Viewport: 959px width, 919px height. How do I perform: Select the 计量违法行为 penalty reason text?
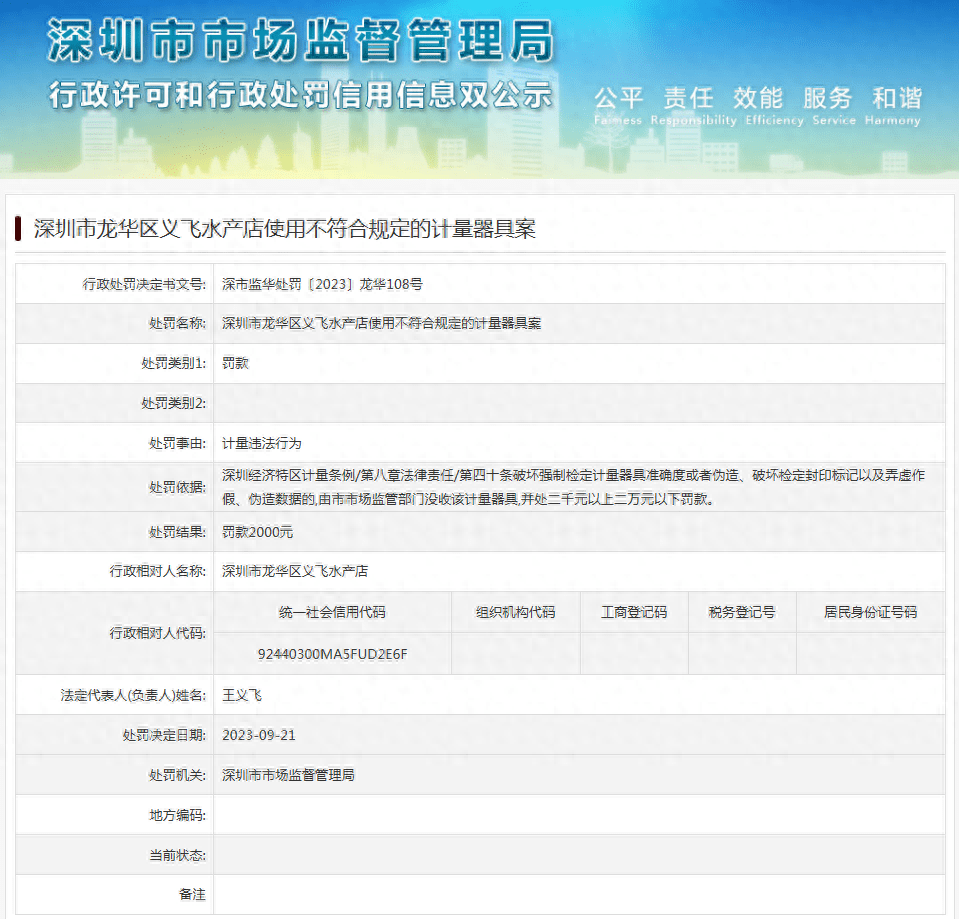[261, 443]
